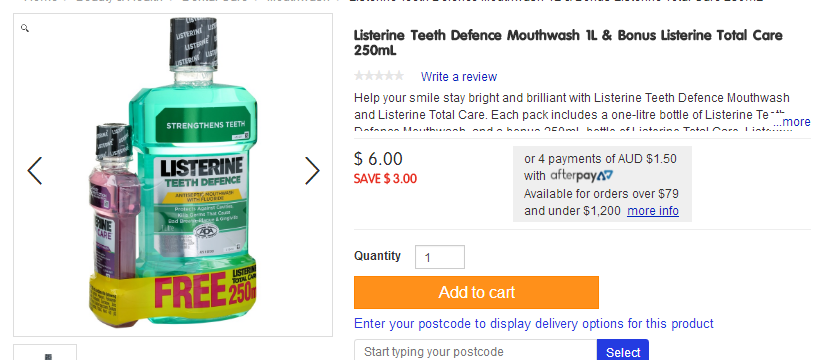This screenshot has width=830, height=360.
Task: Click the $ 6.00 price
Action: [378, 159]
